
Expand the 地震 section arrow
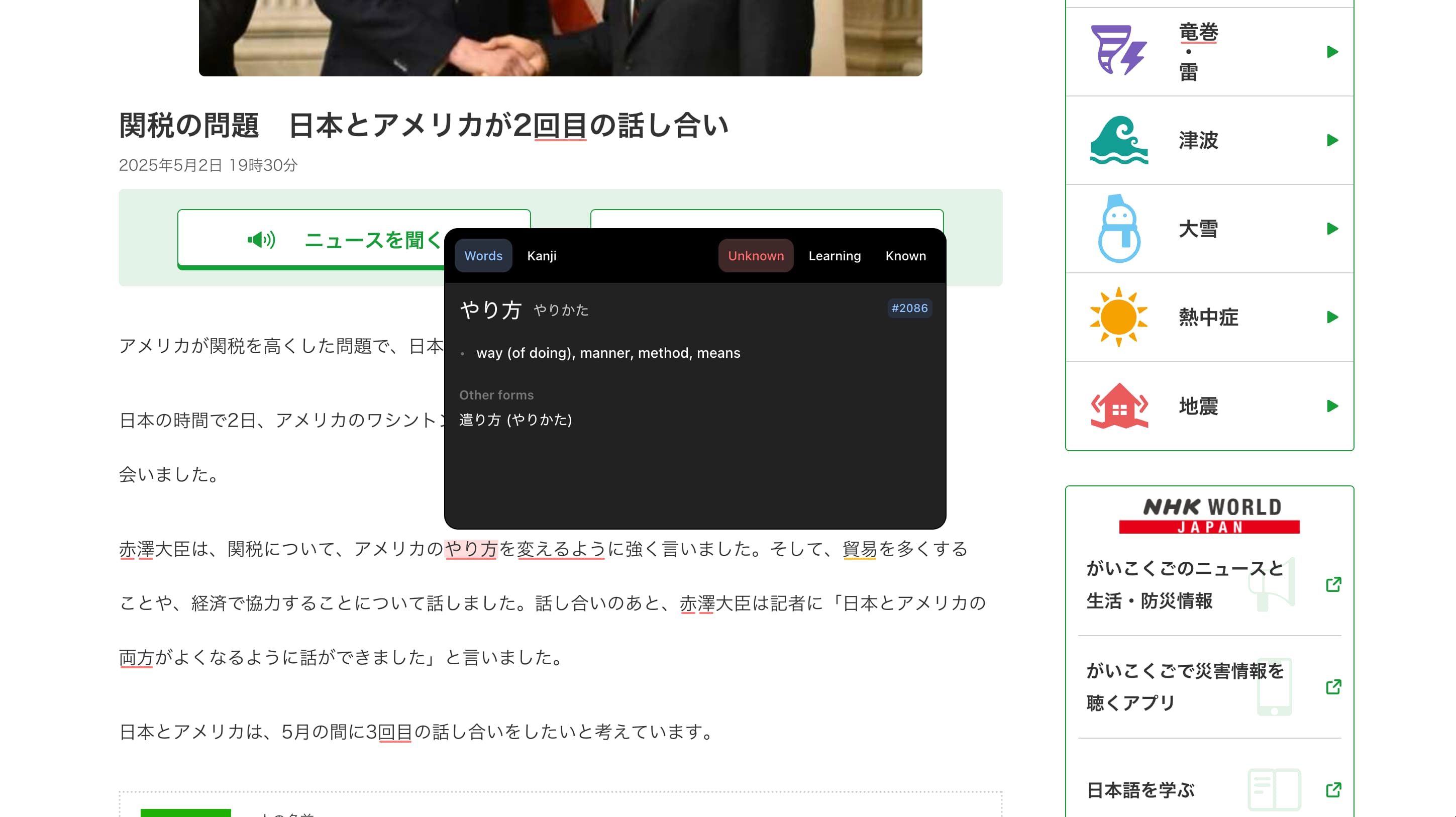pos(1332,406)
